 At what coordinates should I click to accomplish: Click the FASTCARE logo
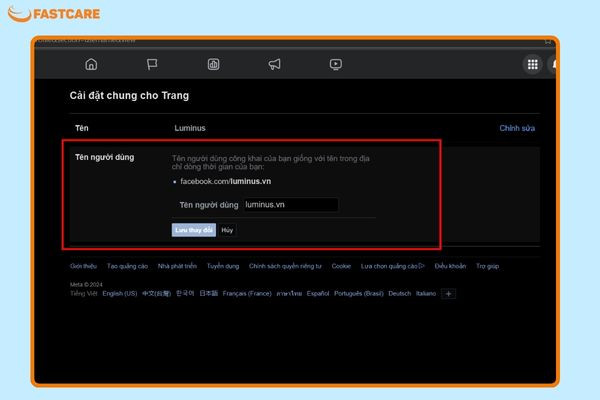click(54, 14)
